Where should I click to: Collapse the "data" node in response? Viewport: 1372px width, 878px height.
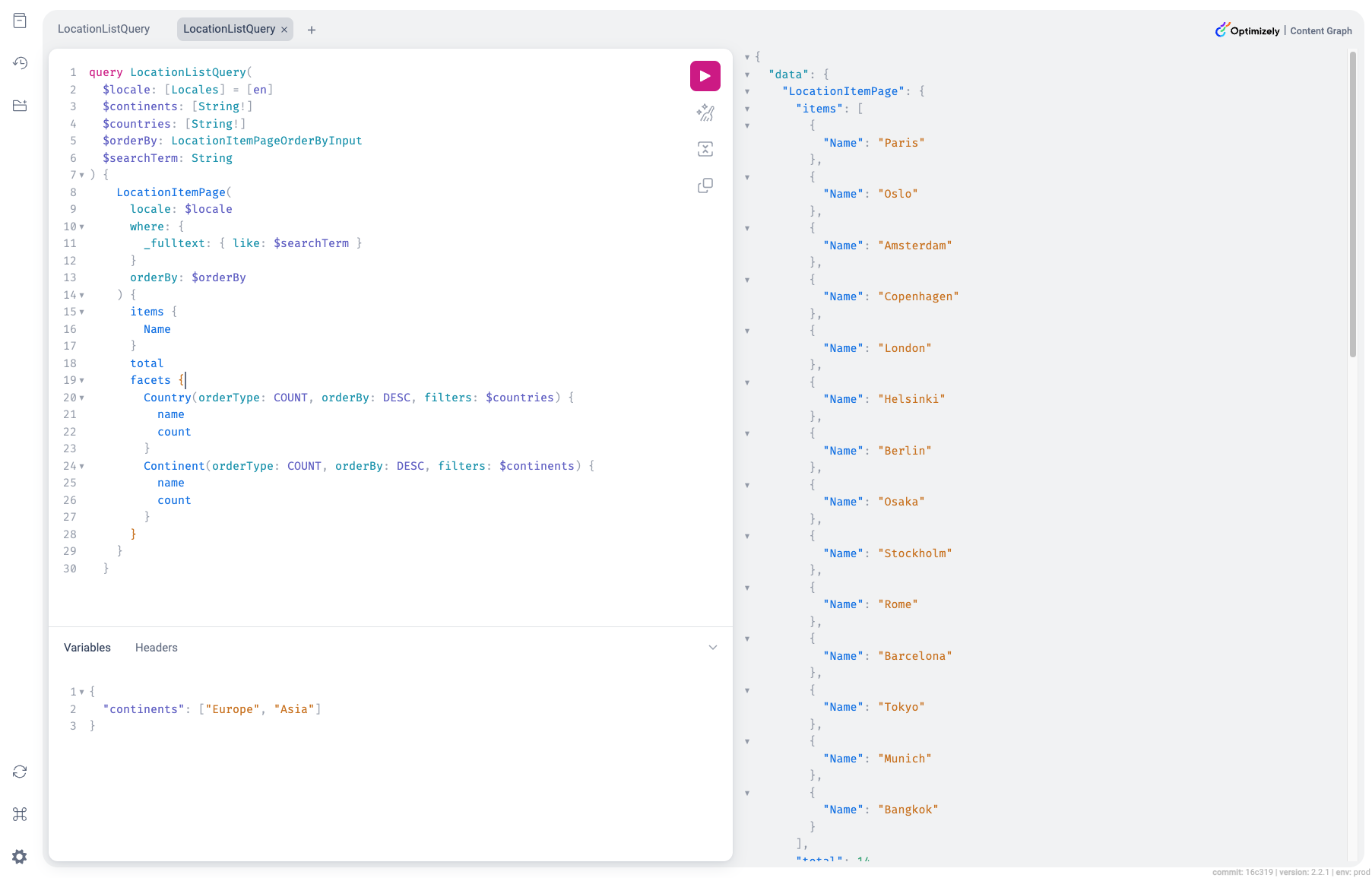pyautogui.click(x=747, y=74)
